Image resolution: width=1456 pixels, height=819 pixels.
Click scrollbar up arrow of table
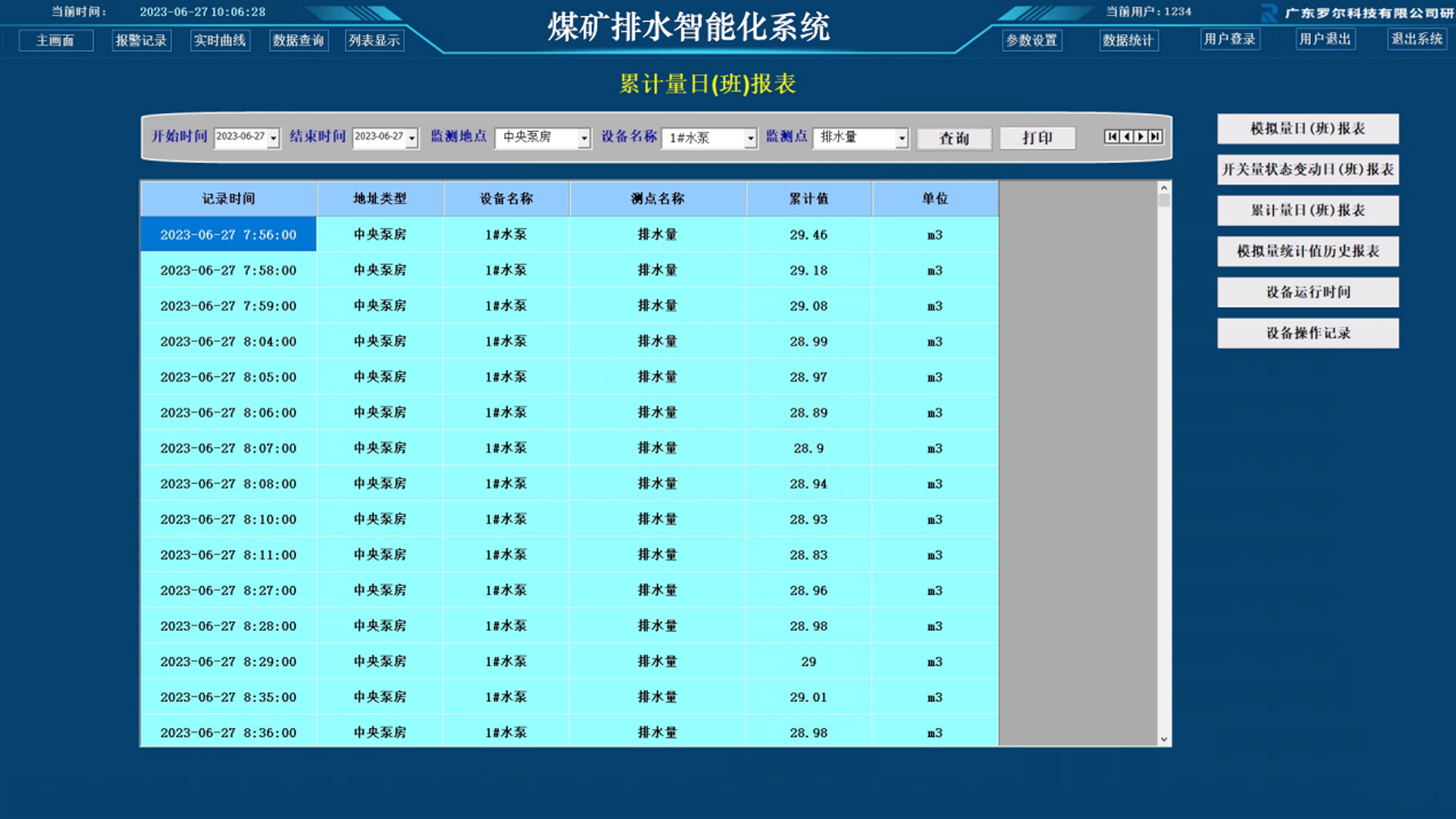point(1164,187)
